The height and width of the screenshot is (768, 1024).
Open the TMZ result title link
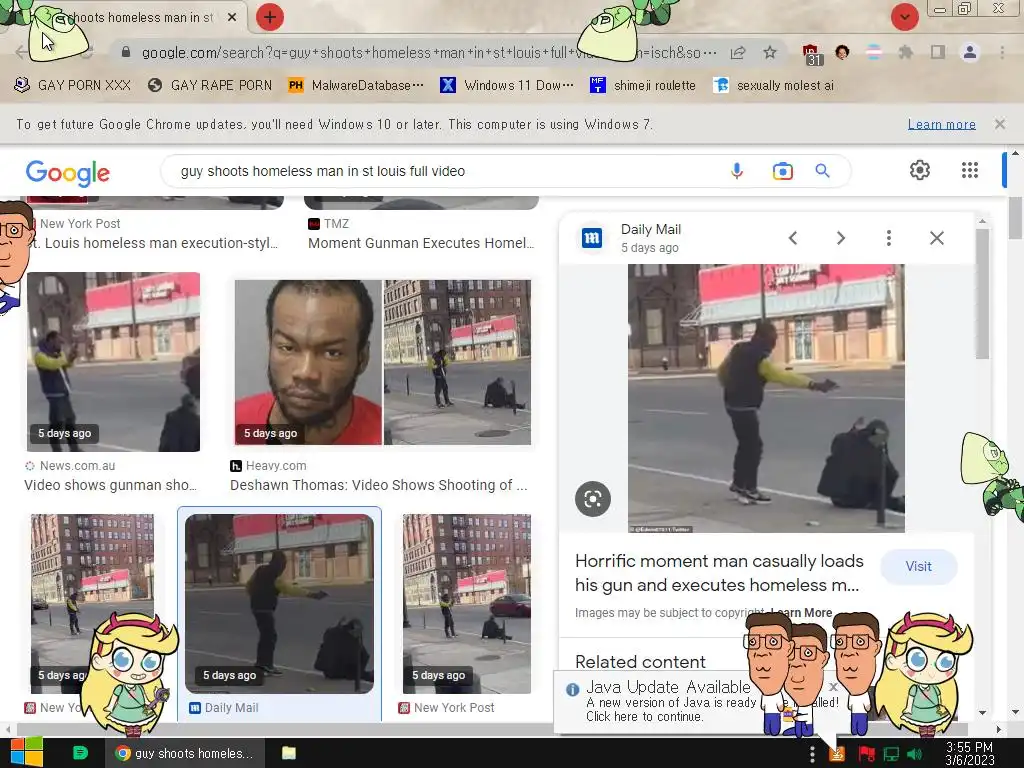(x=421, y=243)
